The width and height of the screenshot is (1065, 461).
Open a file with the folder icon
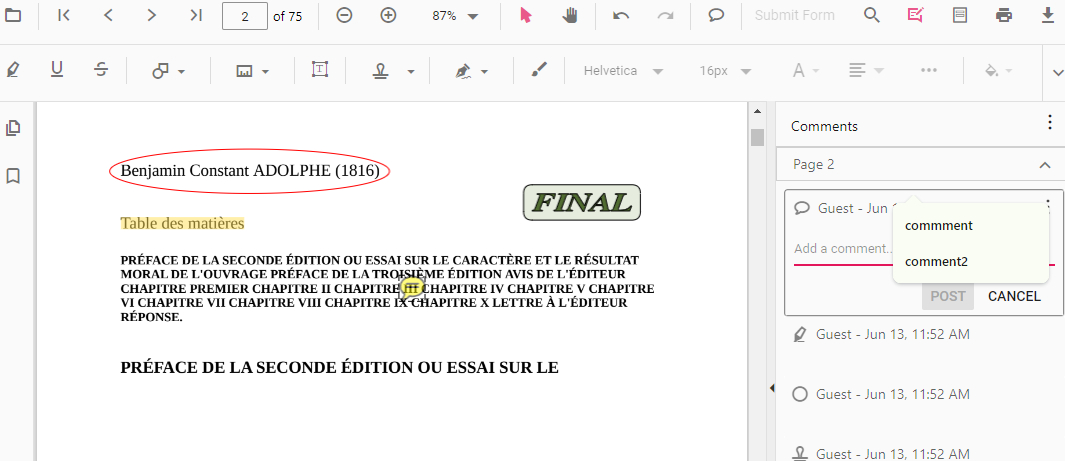[13, 16]
